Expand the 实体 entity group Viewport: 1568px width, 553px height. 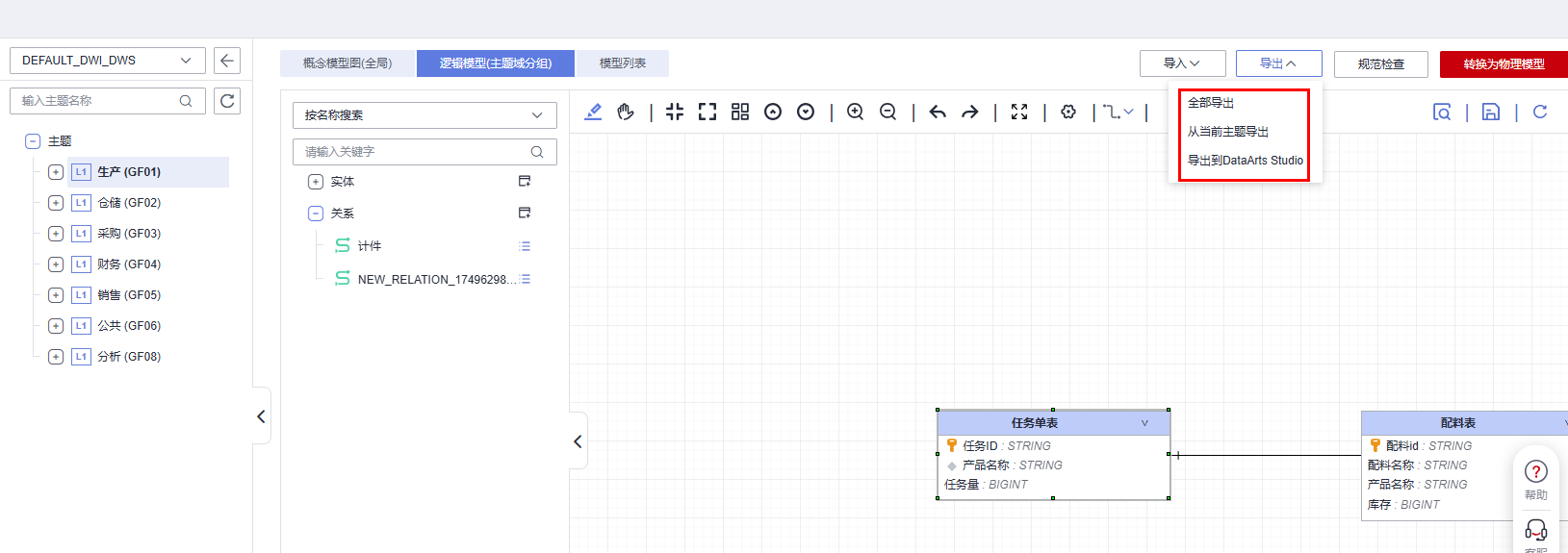pos(316,182)
